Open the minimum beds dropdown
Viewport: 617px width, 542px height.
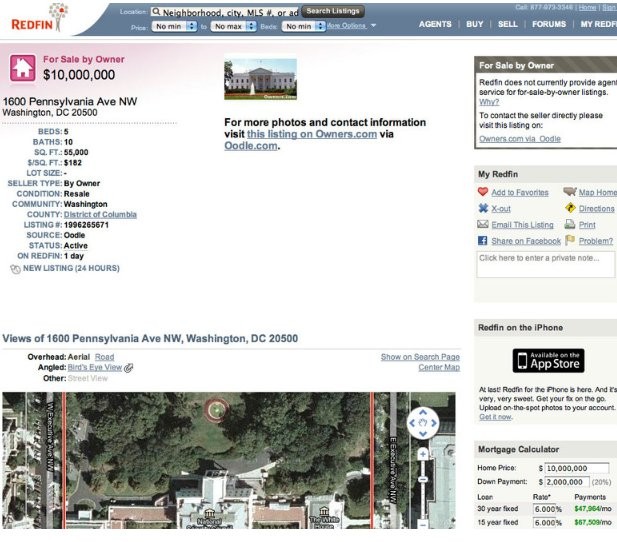pyautogui.click(x=304, y=26)
